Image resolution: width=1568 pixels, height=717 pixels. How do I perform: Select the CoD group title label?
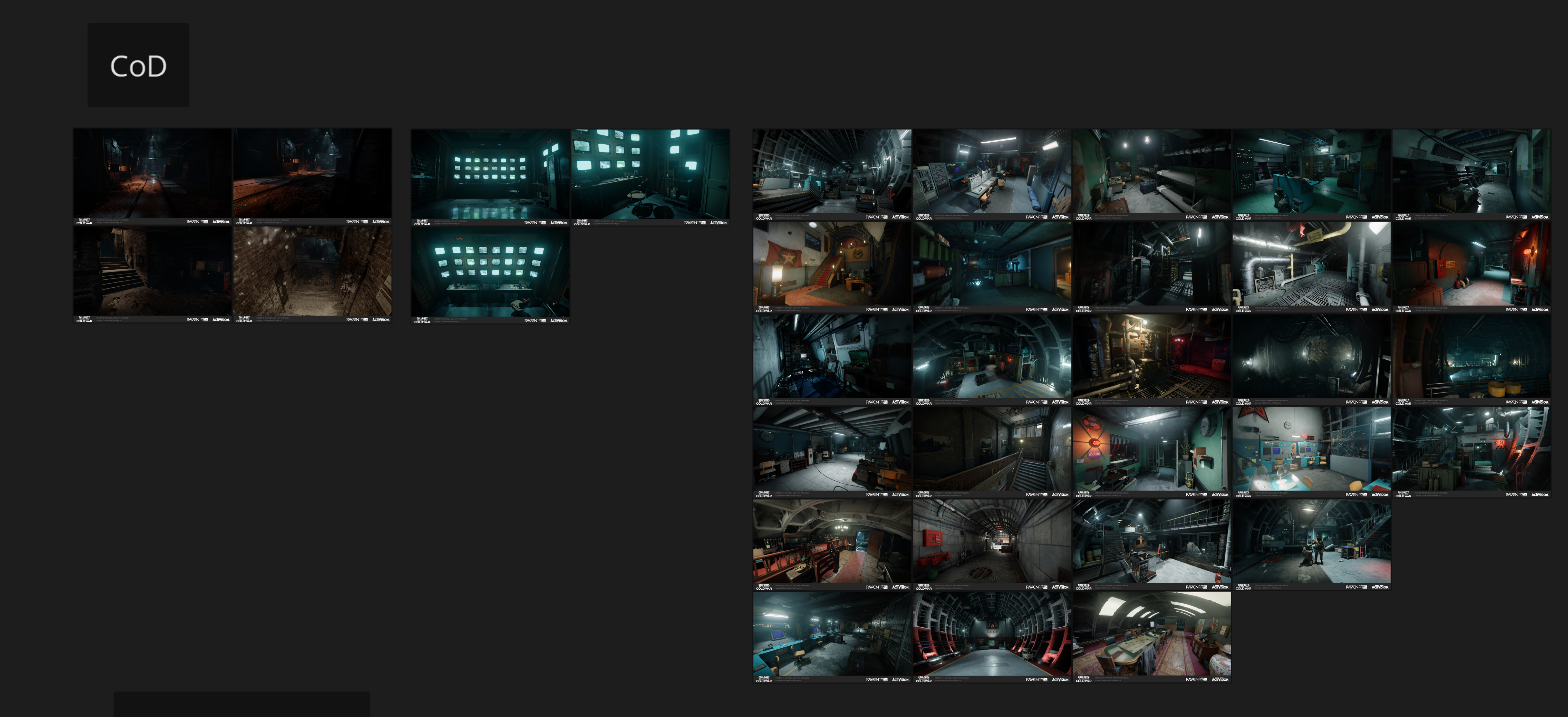138,66
